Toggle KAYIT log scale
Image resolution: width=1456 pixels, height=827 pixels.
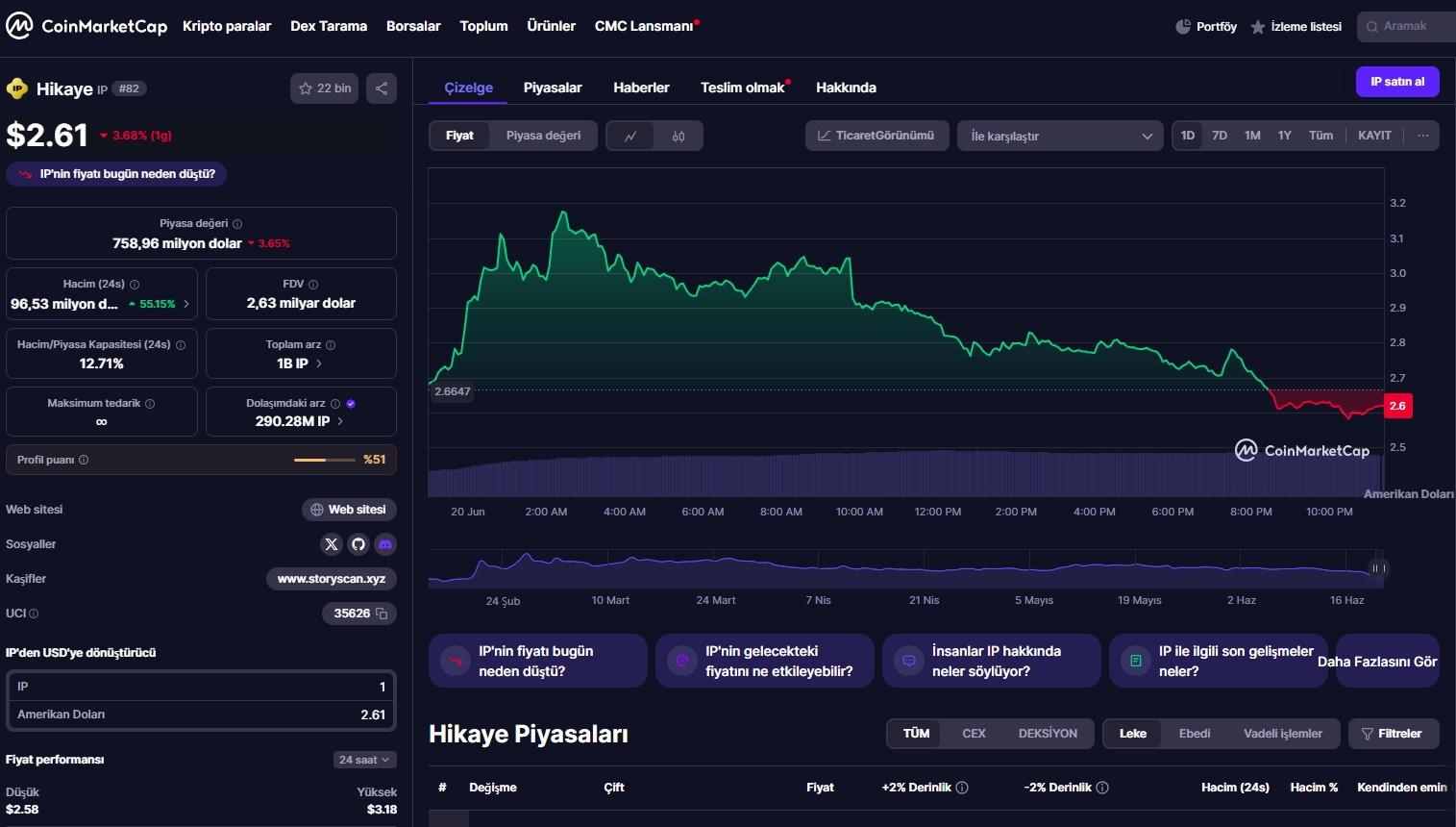tap(1374, 136)
